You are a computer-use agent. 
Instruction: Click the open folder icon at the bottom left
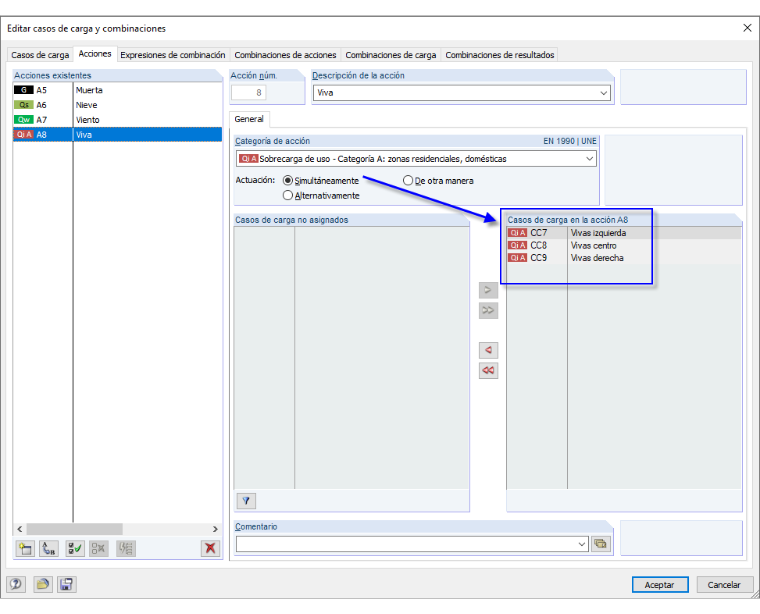[x=43, y=584]
